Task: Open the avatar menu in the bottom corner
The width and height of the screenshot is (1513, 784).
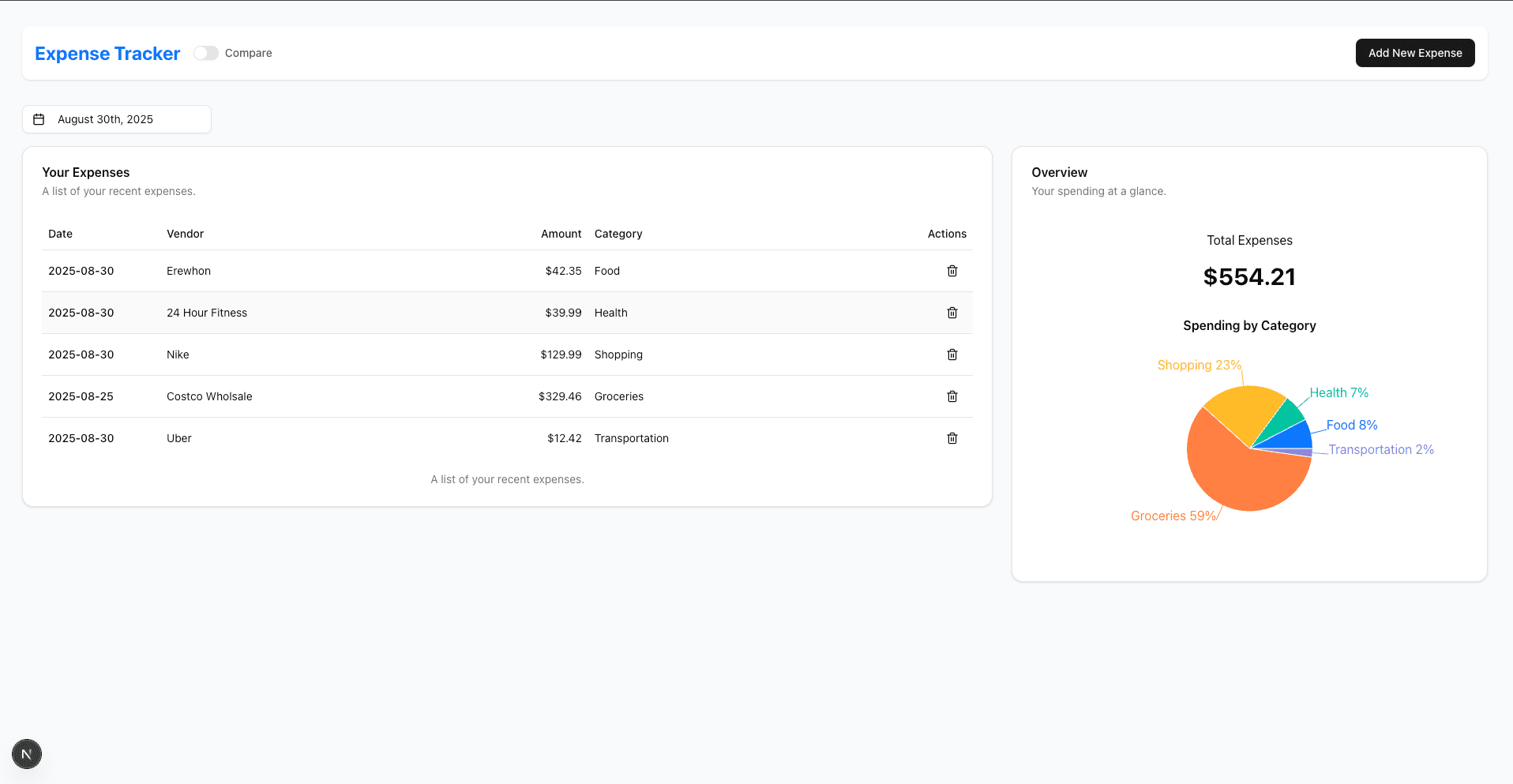Action: 26,754
